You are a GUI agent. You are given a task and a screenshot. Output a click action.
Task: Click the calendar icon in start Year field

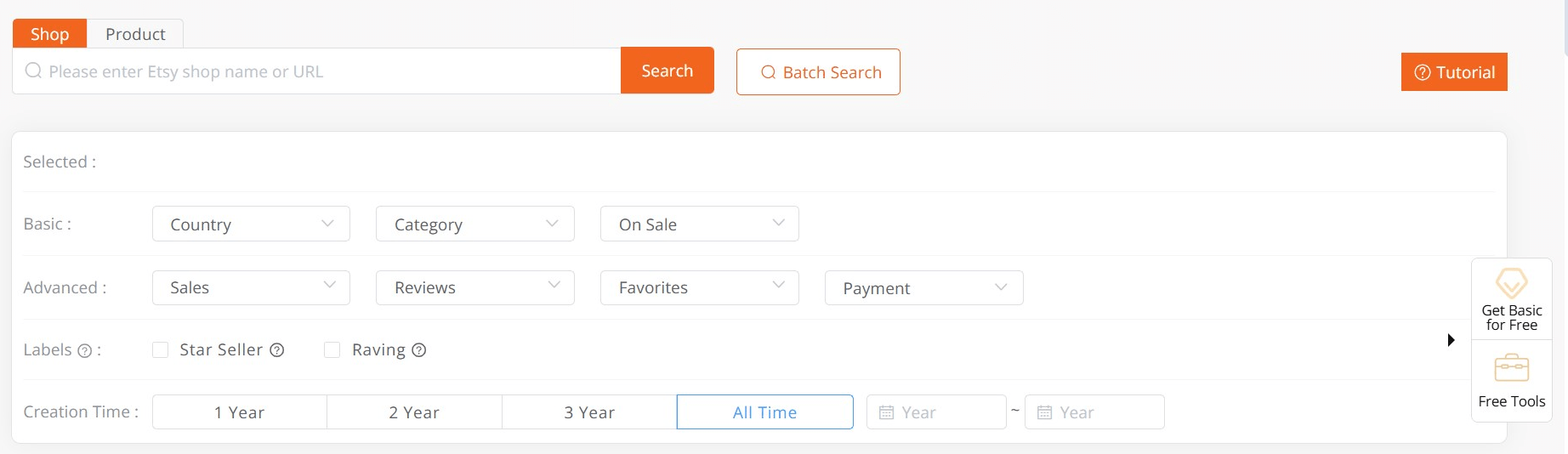886,412
